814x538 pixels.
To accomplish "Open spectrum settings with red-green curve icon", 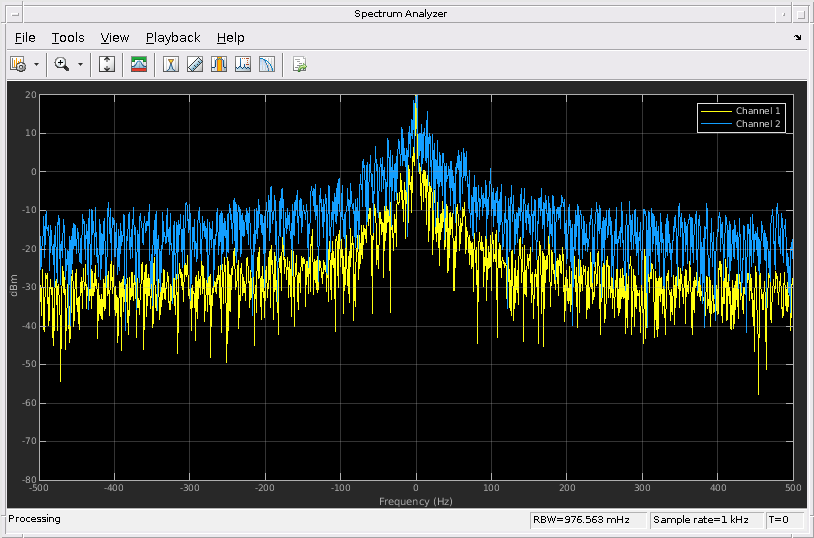I will coord(139,64).
